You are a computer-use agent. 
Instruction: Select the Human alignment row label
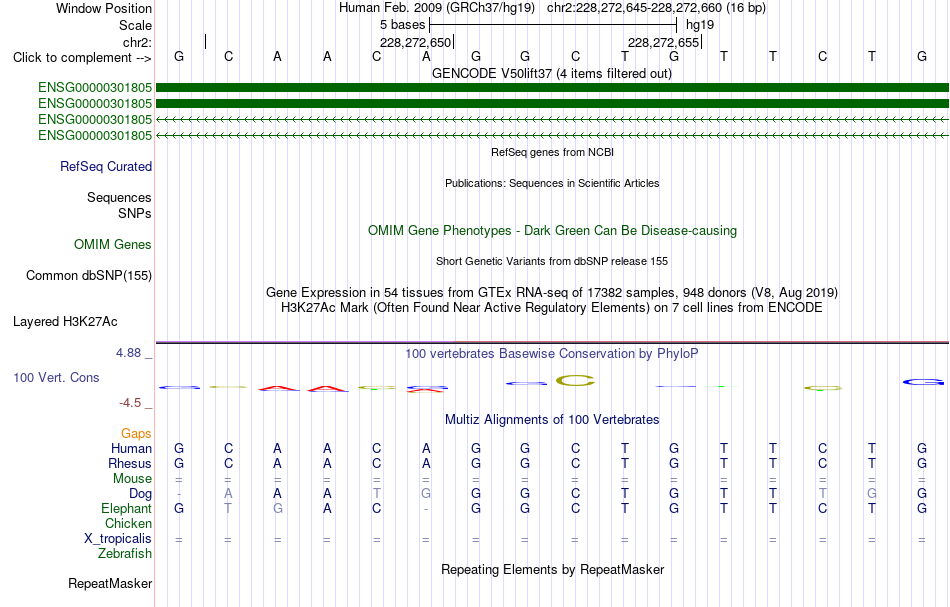pyautogui.click(x=131, y=448)
